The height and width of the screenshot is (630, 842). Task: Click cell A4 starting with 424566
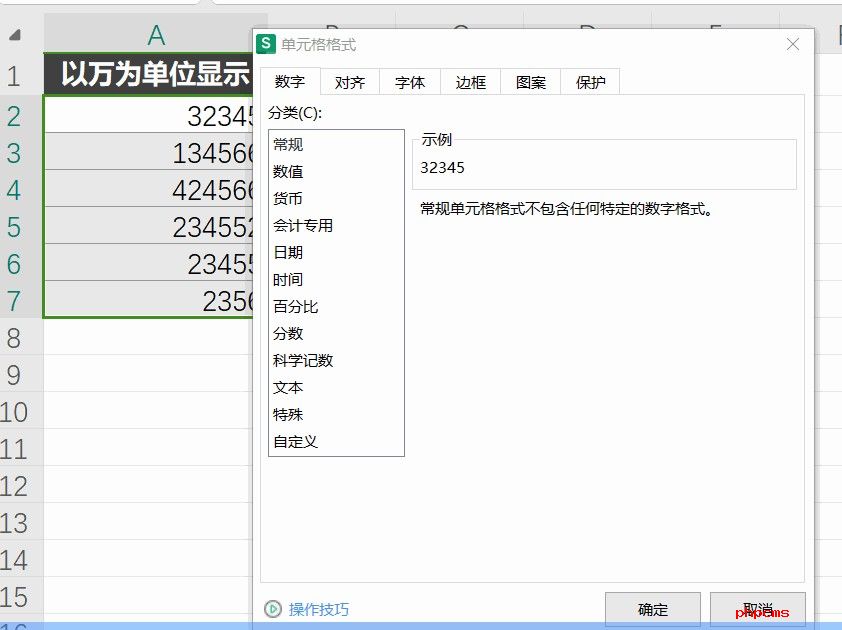pyautogui.click(x=148, y=190)
